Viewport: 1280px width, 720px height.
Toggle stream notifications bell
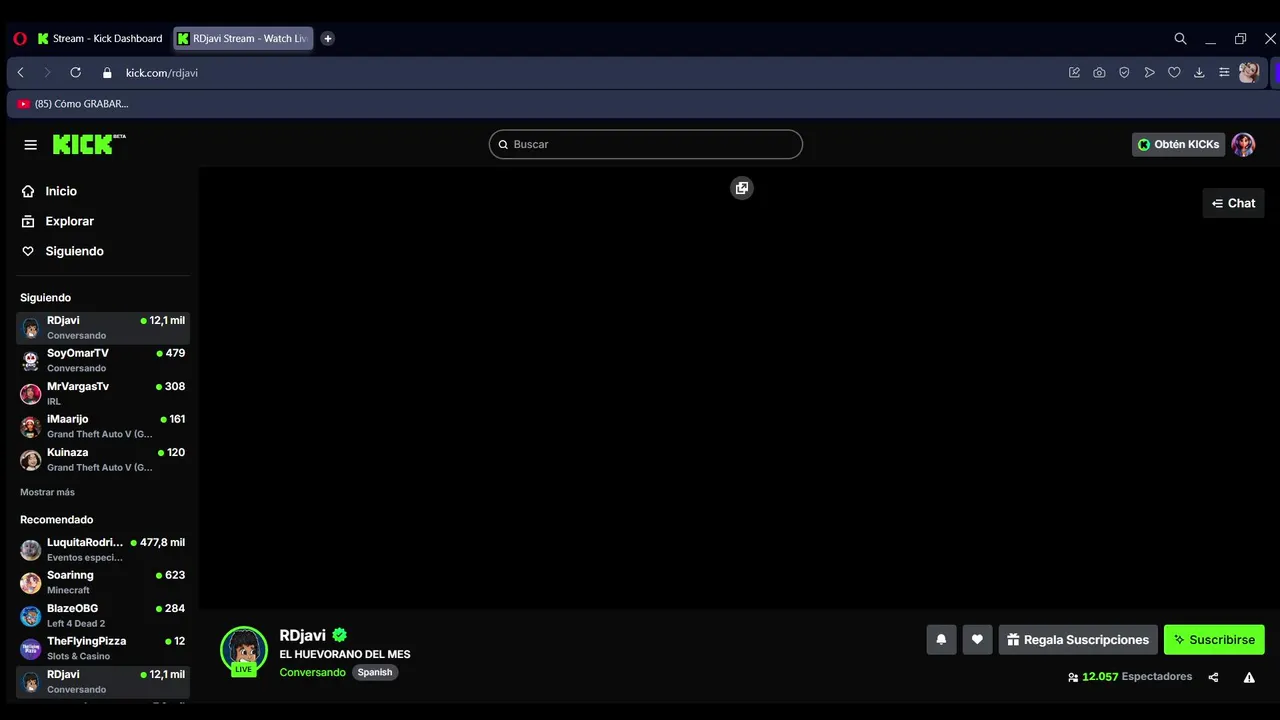tap(941, 640)
